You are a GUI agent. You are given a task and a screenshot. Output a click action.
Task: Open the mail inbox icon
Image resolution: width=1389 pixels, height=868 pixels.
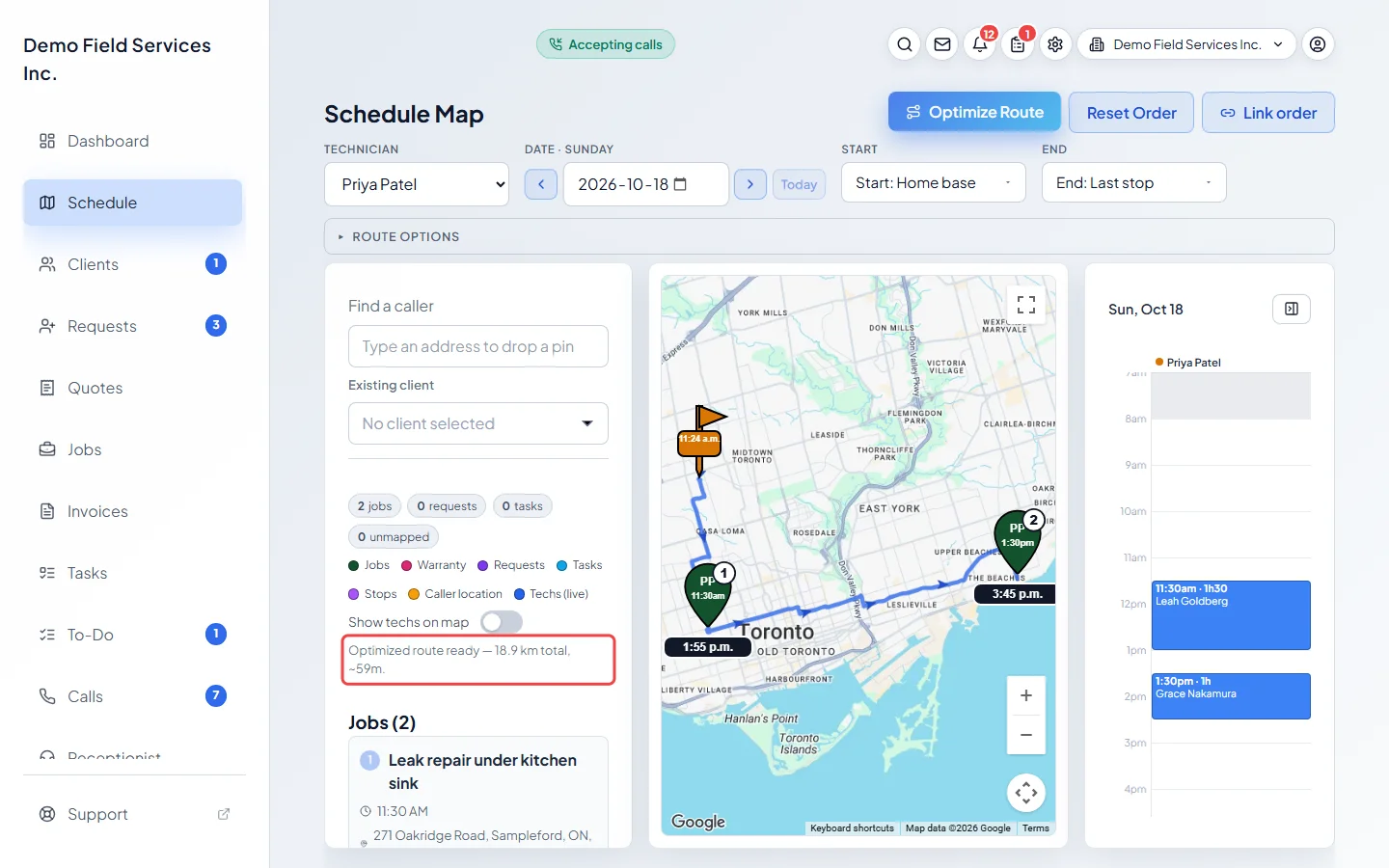[942, 44]
